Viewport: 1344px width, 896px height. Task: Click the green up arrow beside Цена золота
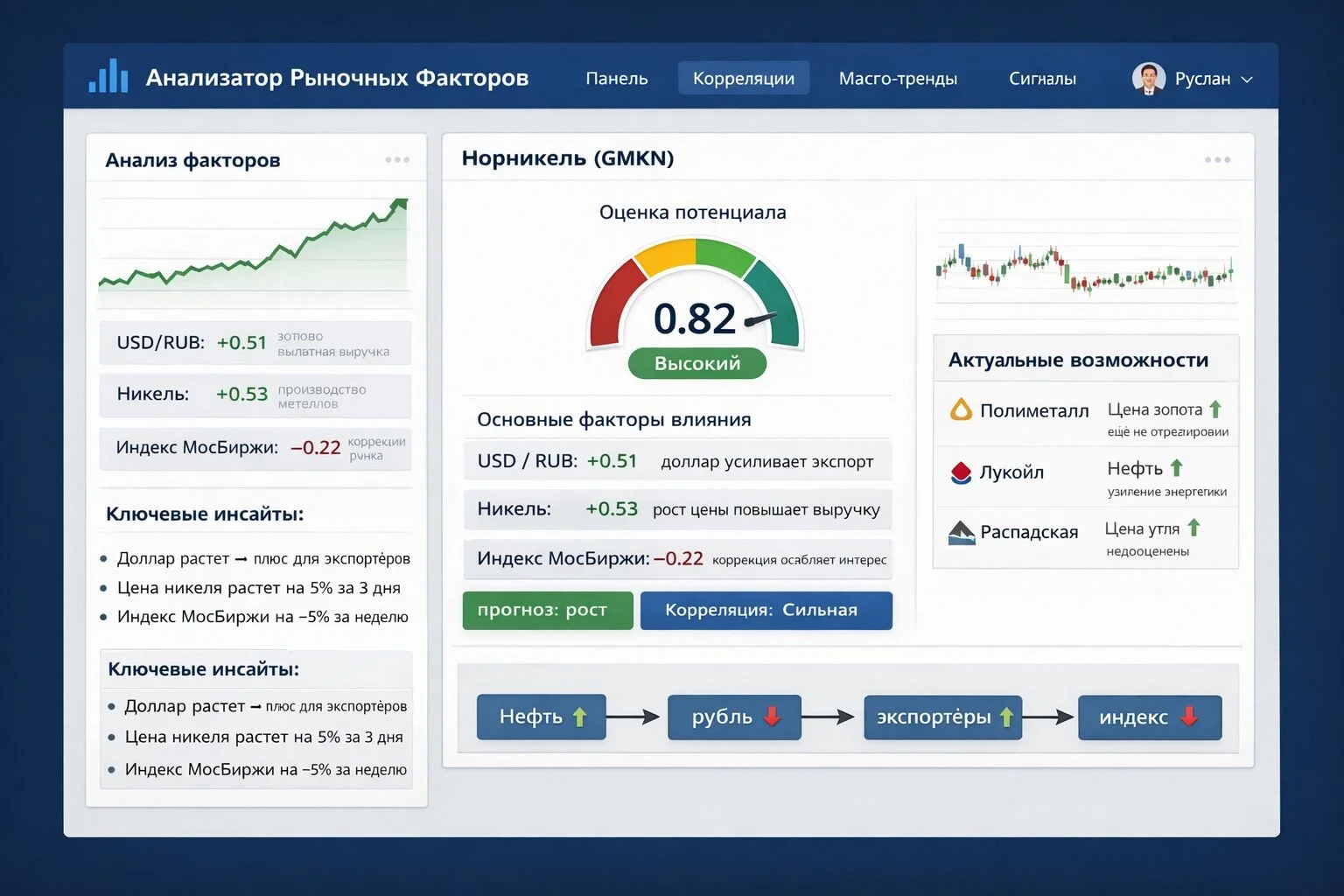1215,409
